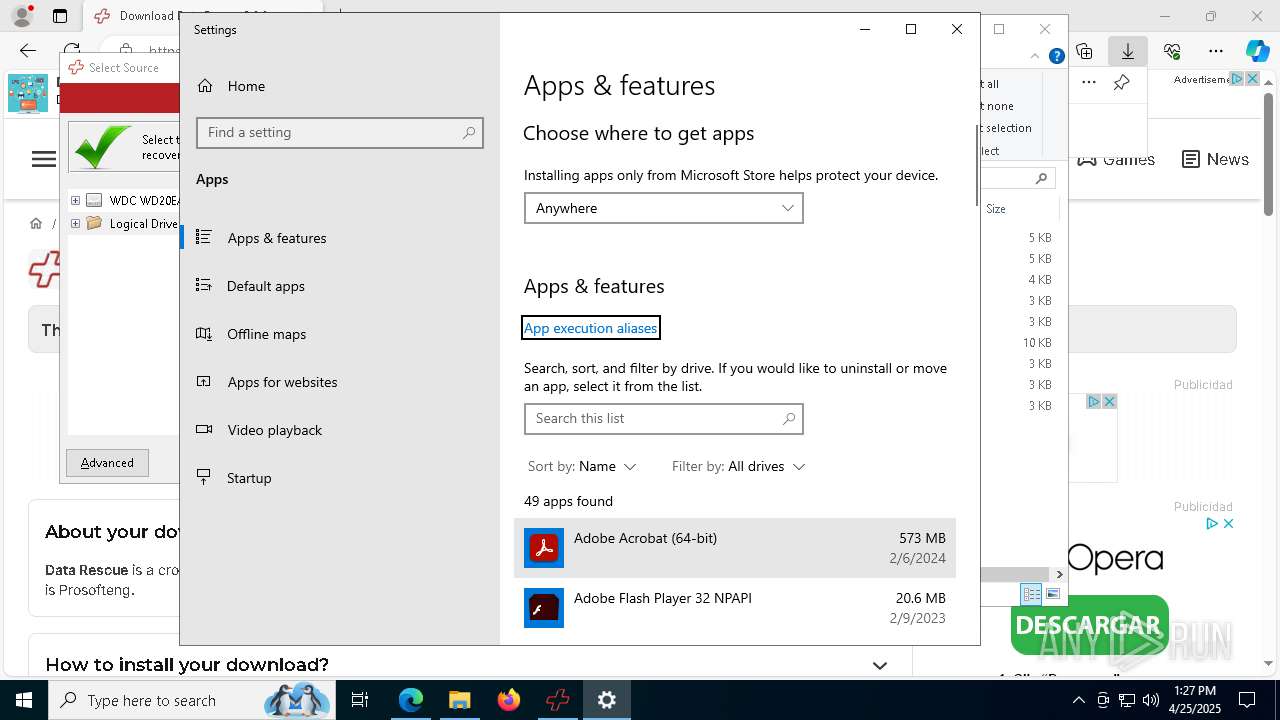Open Edge profile avatar icon
The image size is (1280, 720).
(x=22, y=16)
